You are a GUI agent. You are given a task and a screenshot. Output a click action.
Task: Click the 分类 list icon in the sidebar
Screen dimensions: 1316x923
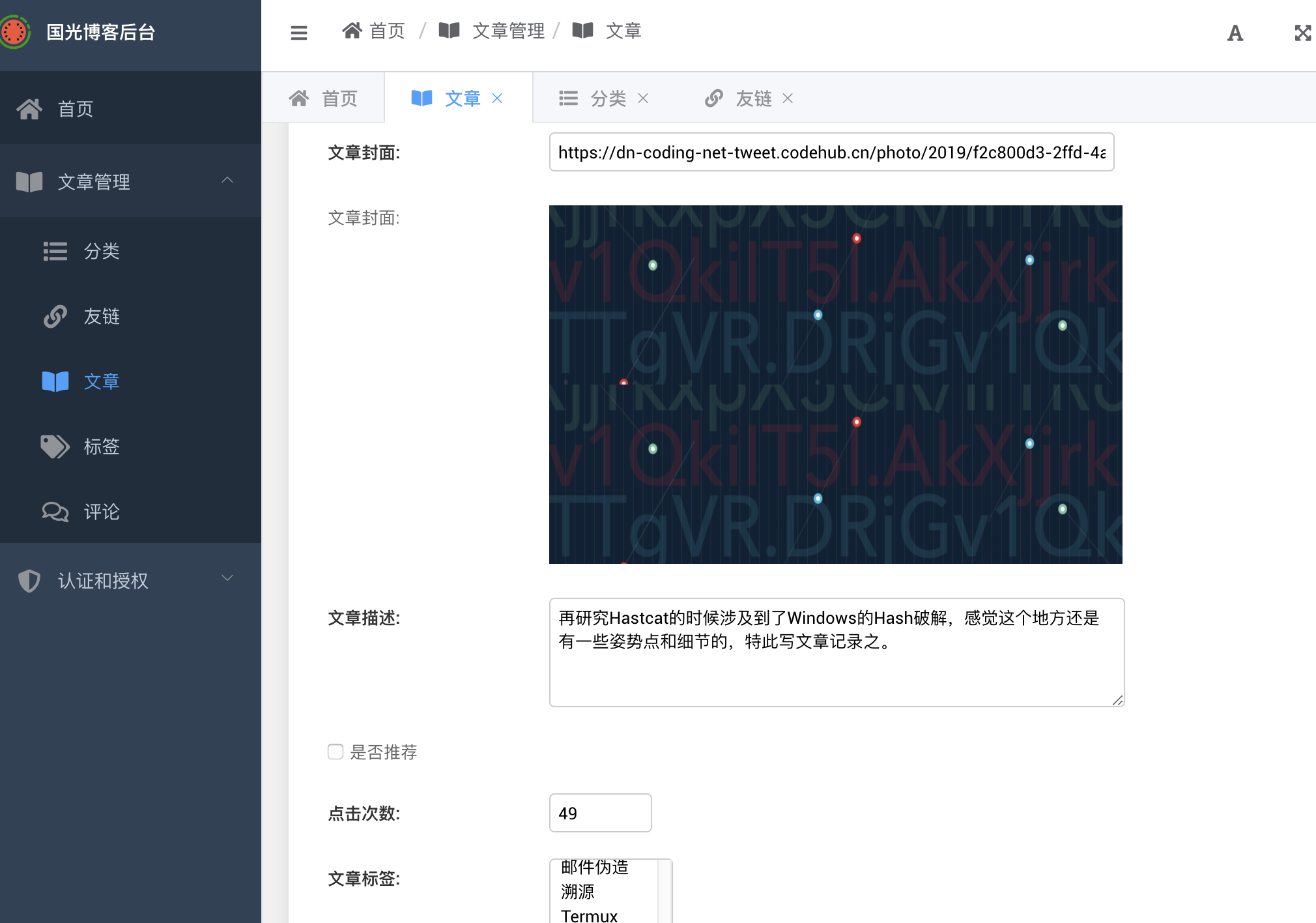(55, 251)
